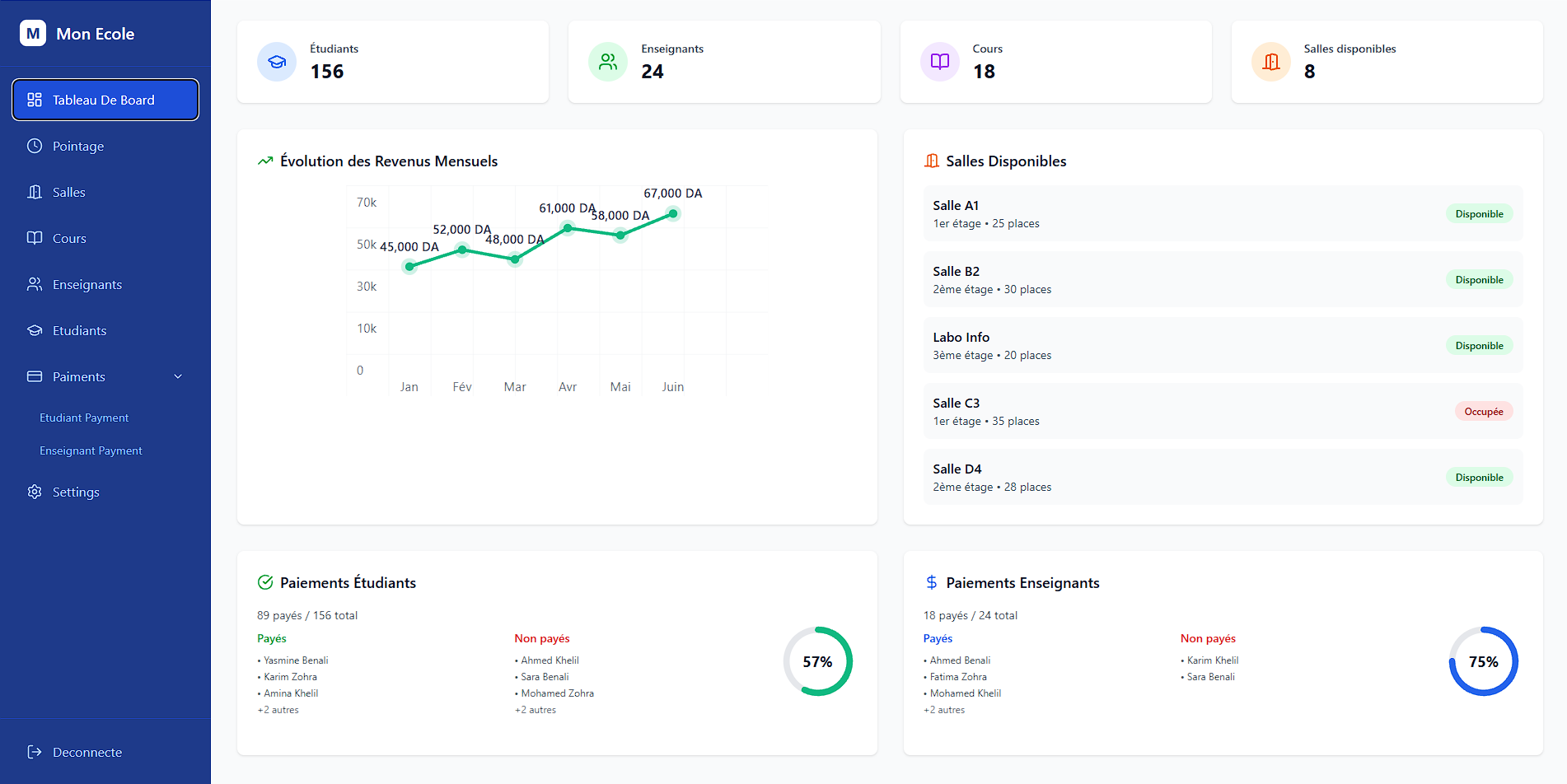The width and height of the screenshot is (1567, 784).
Task: Click '+2 autres' under students Non payés
Action: click(536, 710)
